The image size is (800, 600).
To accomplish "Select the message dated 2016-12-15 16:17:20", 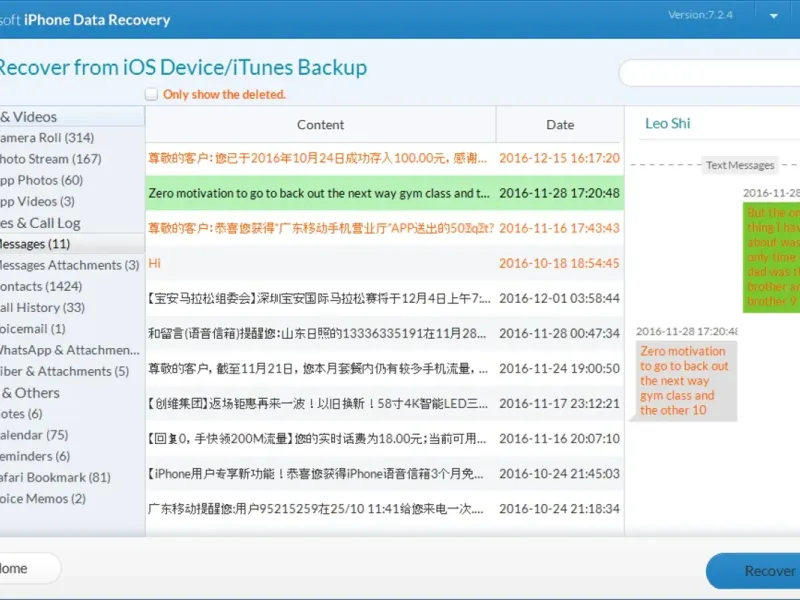I will coord(385,158).
